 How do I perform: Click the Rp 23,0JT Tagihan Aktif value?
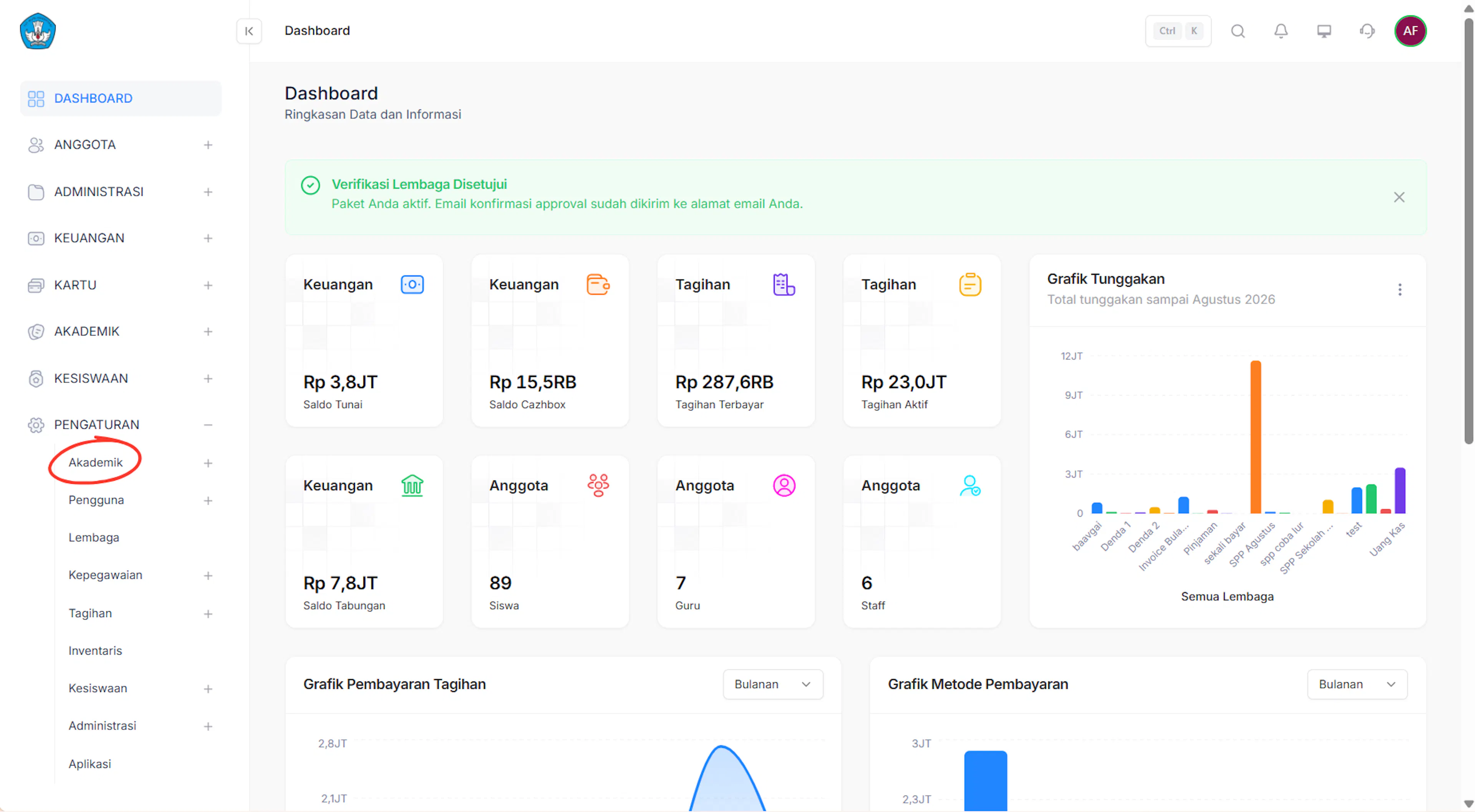pyautogui.click(x=903, y=382)
